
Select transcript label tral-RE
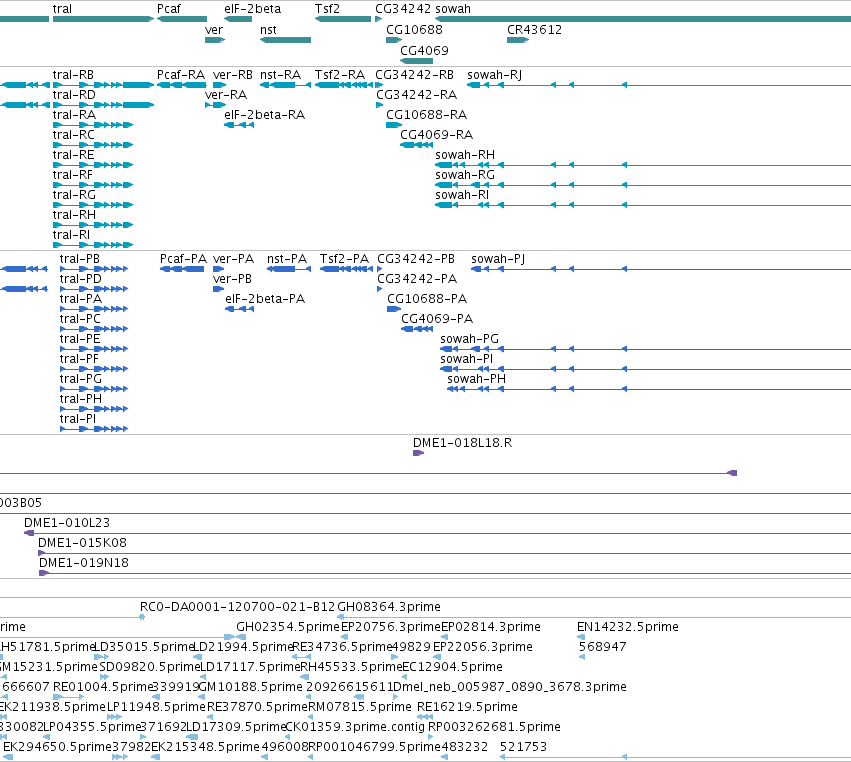73,155
